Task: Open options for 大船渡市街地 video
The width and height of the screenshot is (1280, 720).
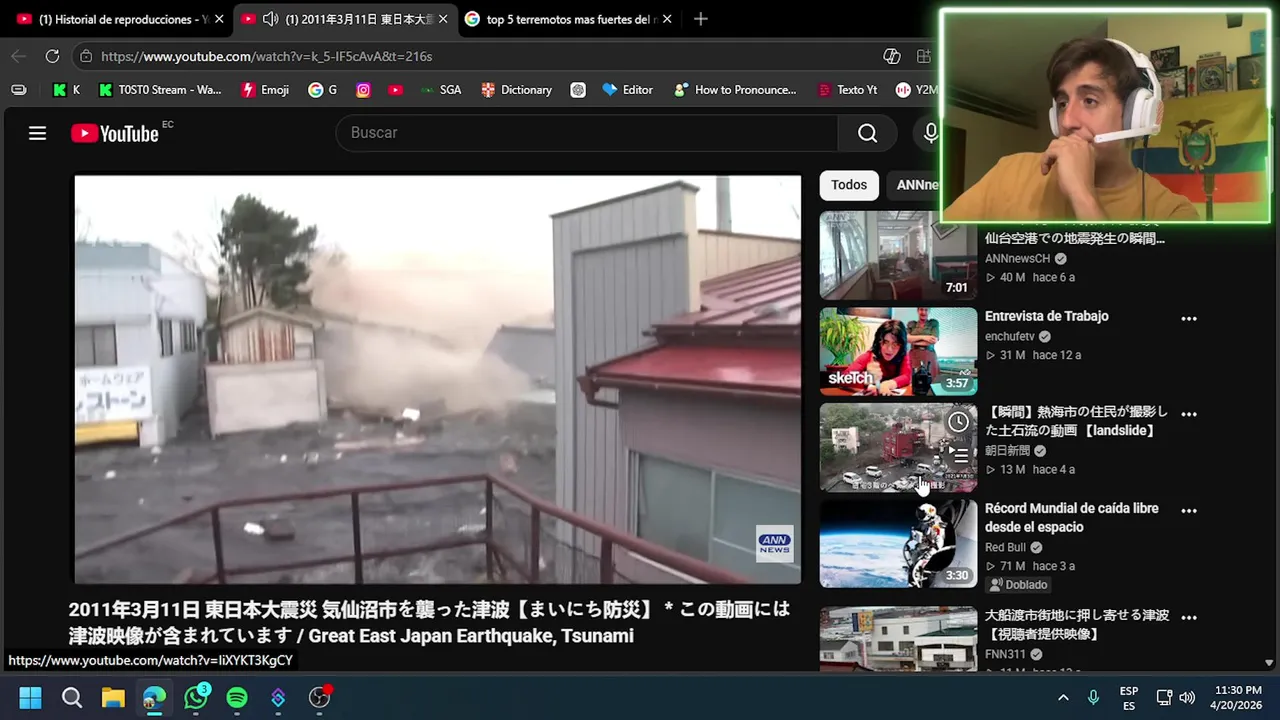Action: coord(1189,617)
